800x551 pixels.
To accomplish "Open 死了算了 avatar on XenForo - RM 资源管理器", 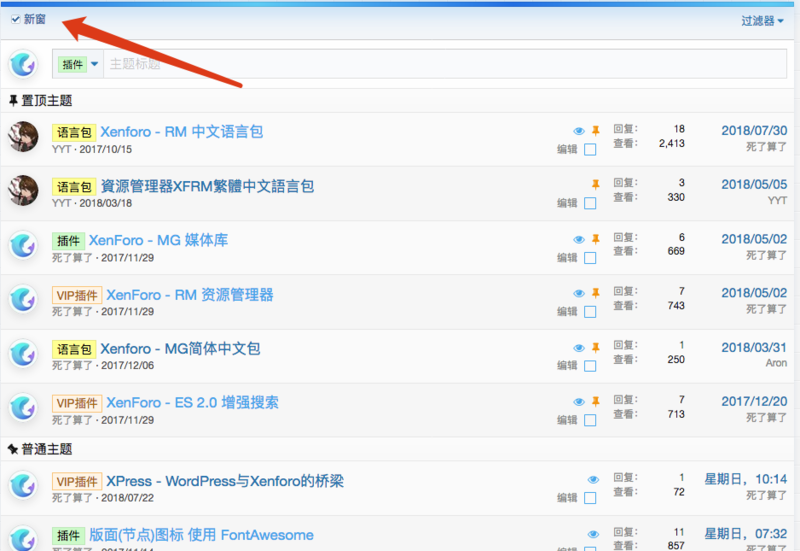I will coord(23,299).
